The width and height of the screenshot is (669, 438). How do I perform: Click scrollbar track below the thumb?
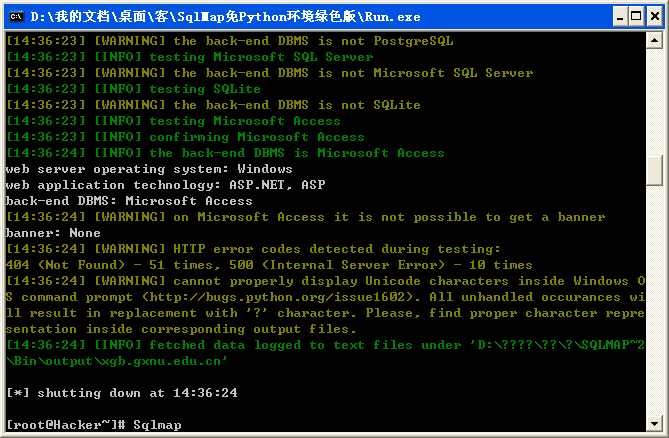click(654, 301)
